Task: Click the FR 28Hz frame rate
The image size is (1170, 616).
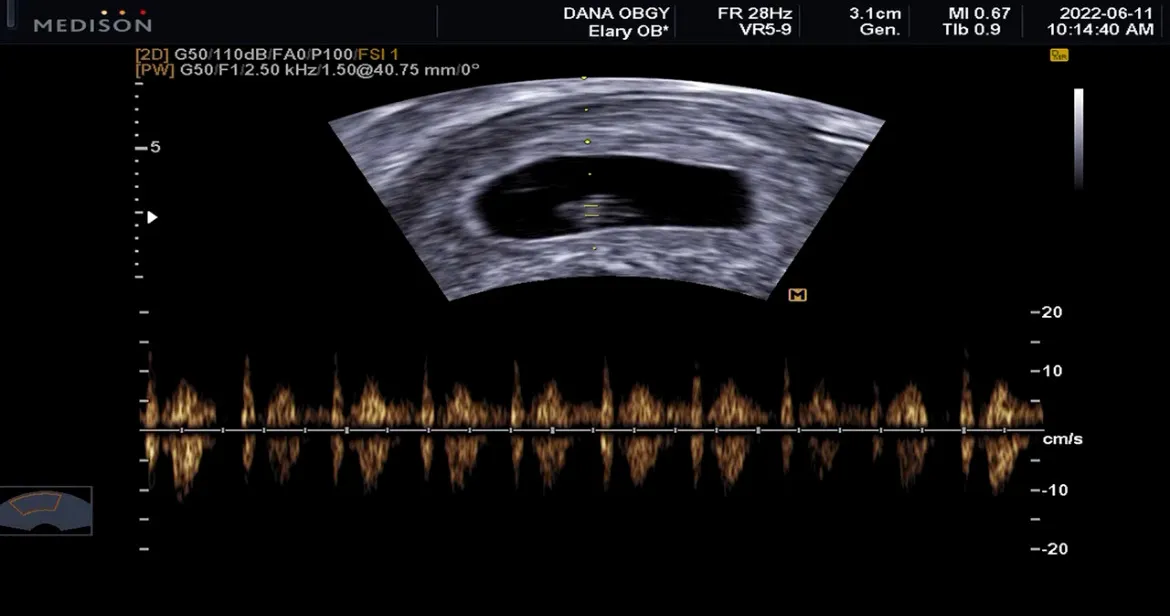Action: tap(754, 13)
